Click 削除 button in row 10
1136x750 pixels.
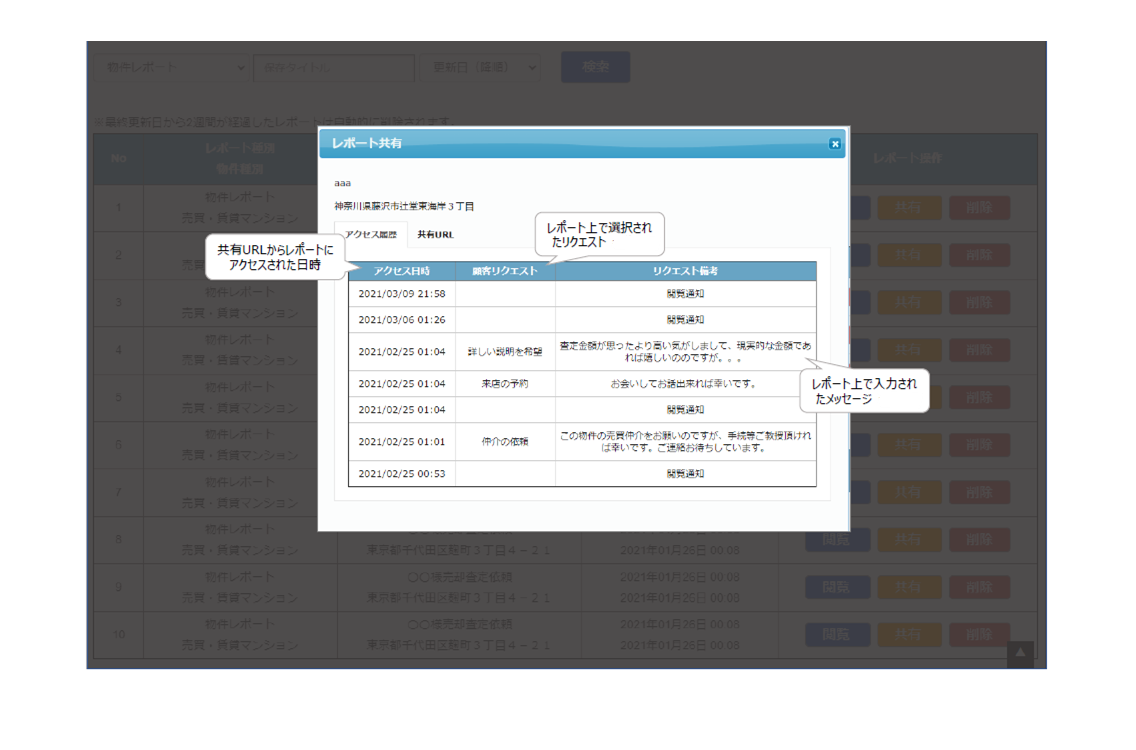click(979, 634)
